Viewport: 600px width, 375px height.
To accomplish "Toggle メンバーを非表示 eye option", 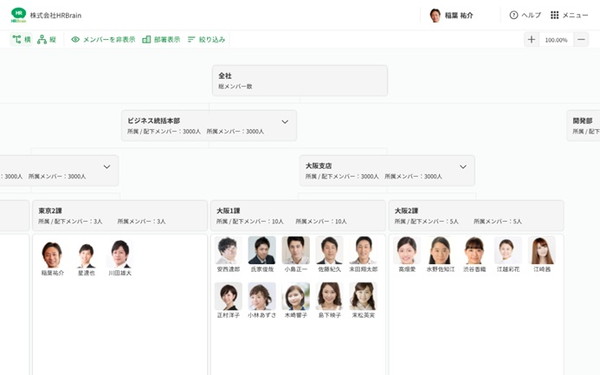I will point(103,39).
